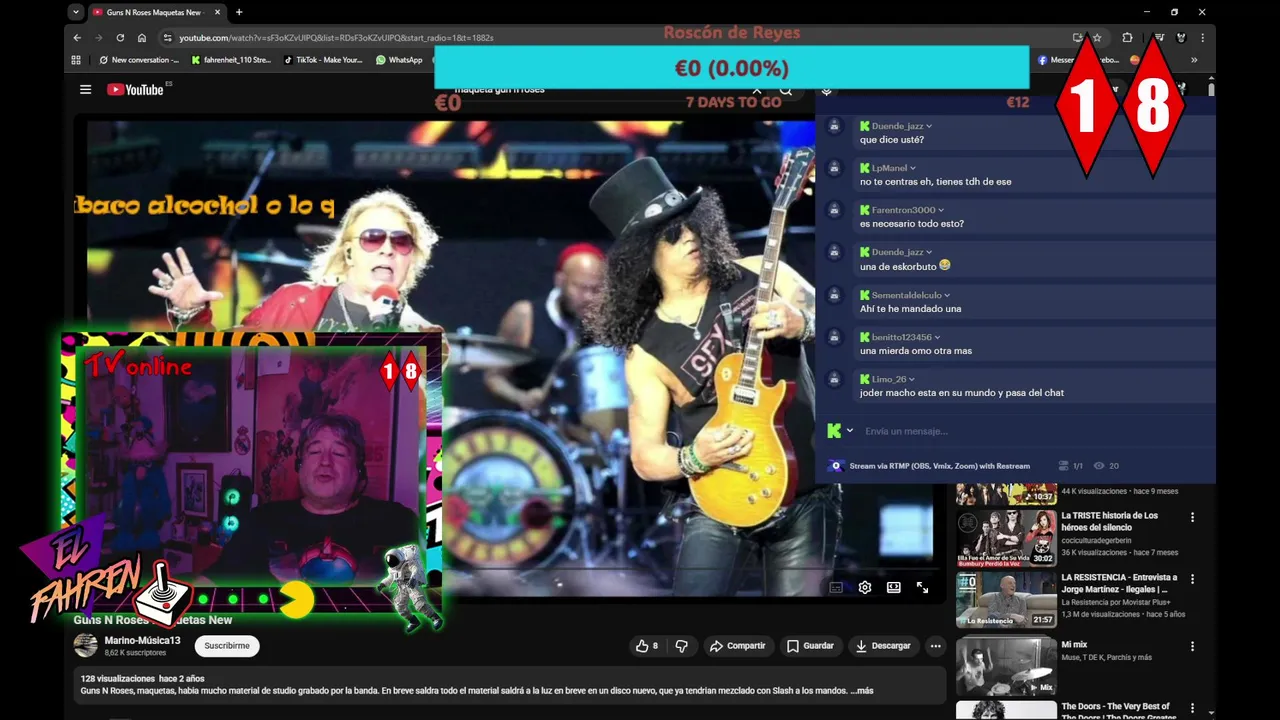1280x720 pixels.
Task: Save video with the Guardar button
Action: coord(809,646)
